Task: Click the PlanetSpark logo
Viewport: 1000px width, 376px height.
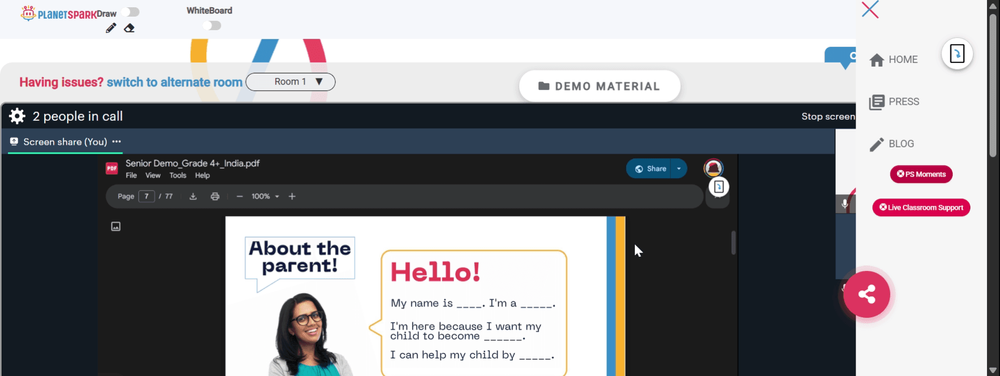Action: pos(59,13)
